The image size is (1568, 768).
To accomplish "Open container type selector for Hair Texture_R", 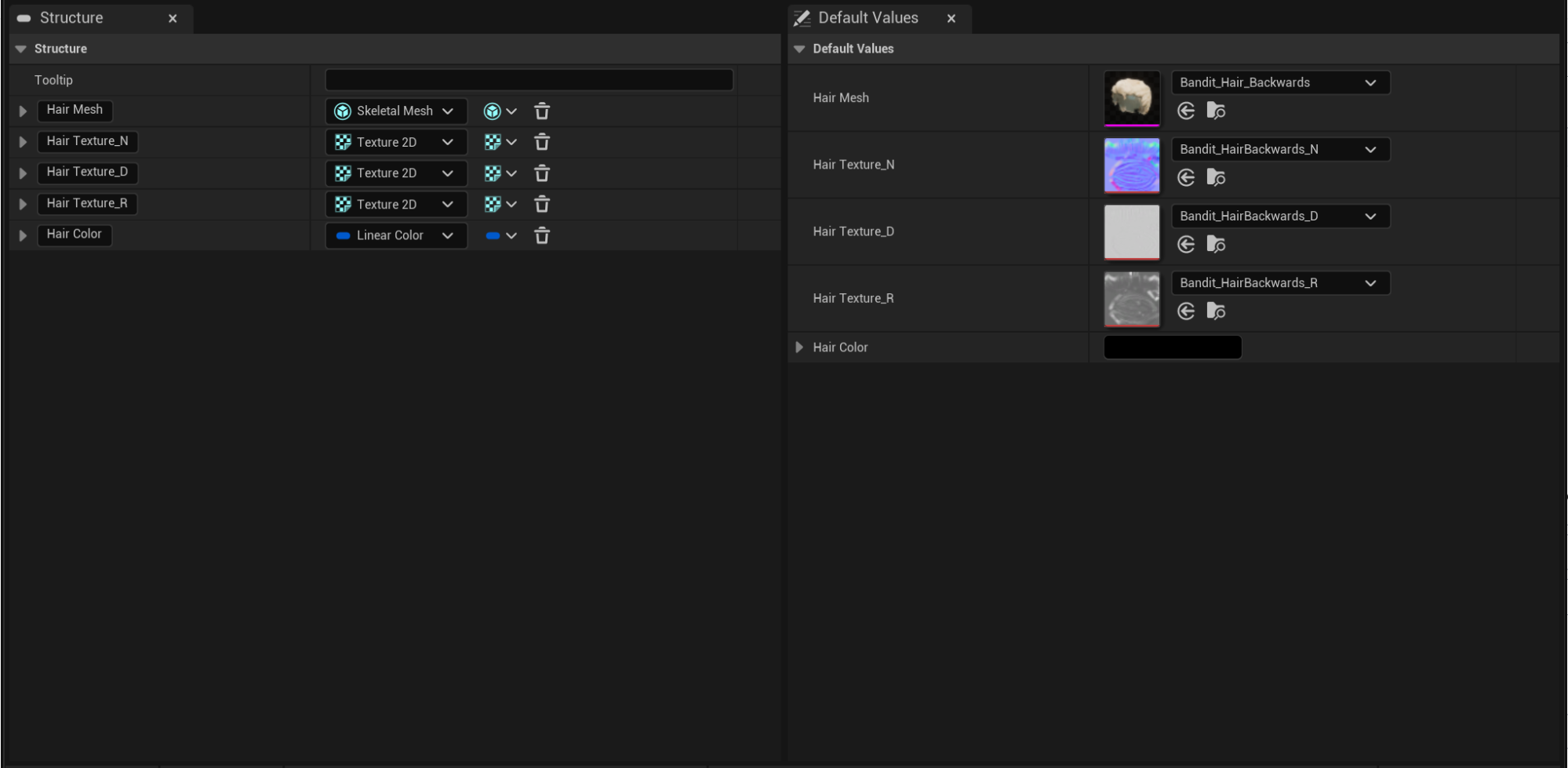I will (500, 204).
